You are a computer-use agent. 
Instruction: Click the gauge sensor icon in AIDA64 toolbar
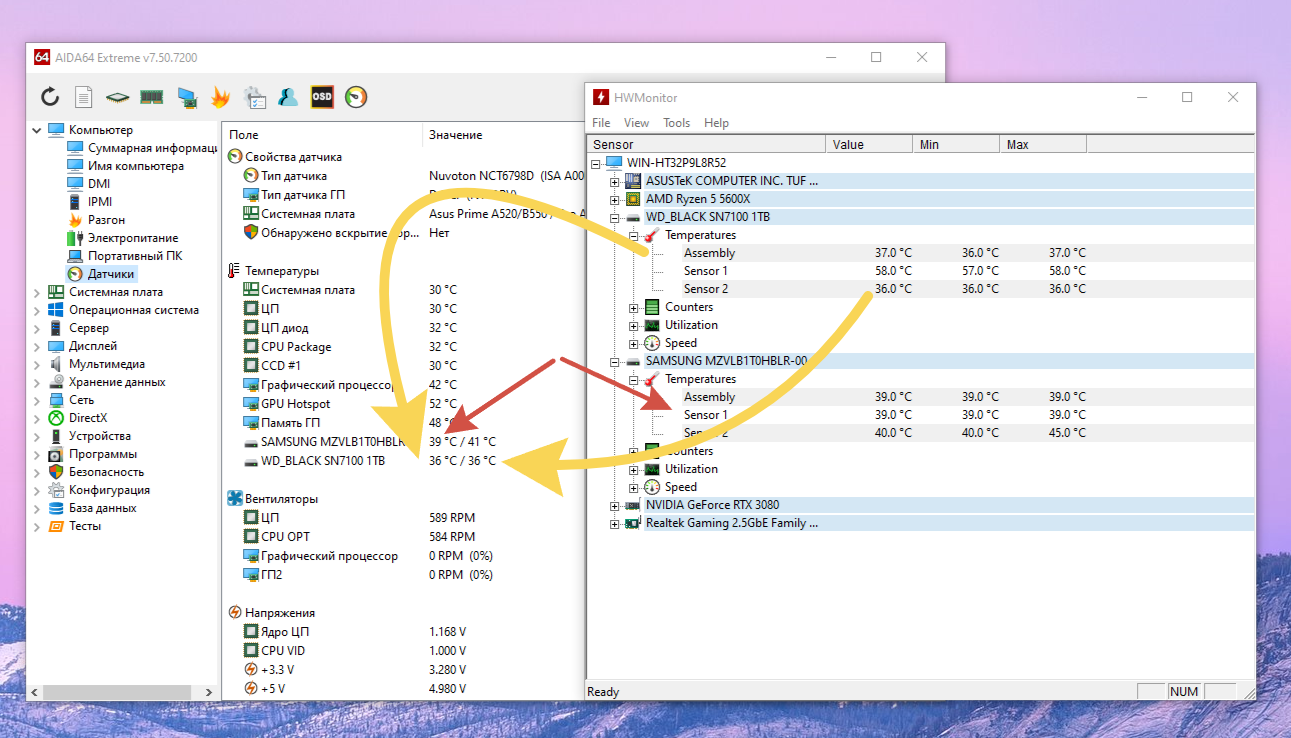pyautogui.click(x=356, y=97)
